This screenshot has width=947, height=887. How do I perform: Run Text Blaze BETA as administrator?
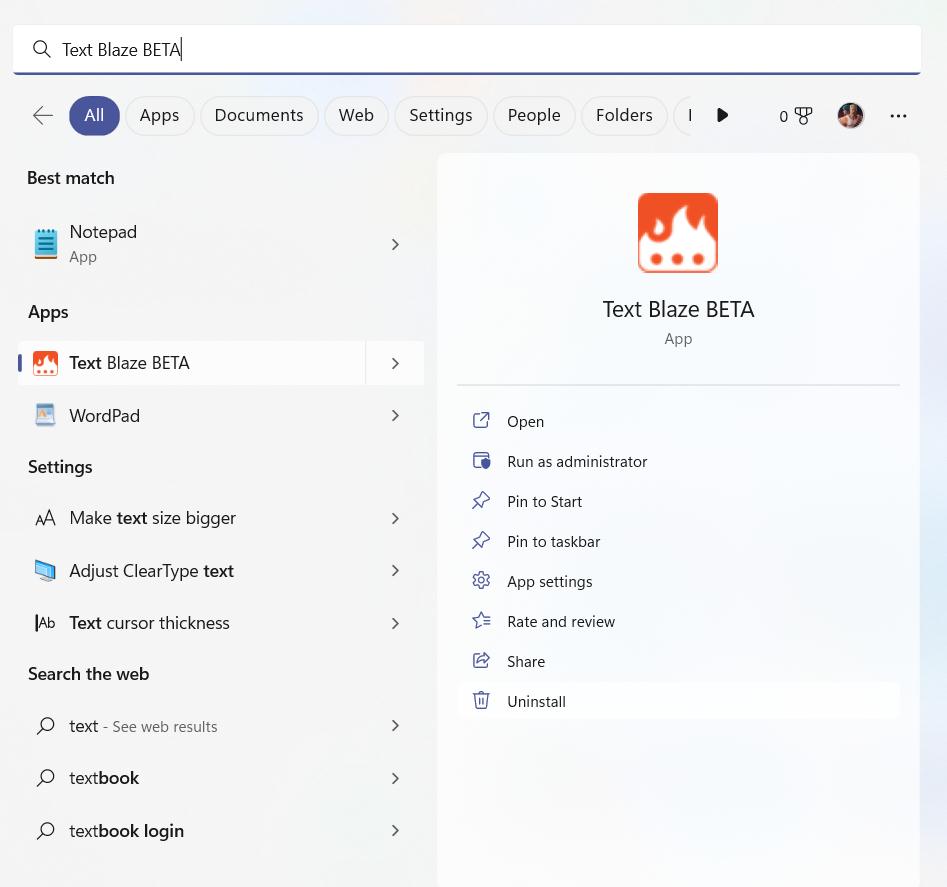[678, 461]
